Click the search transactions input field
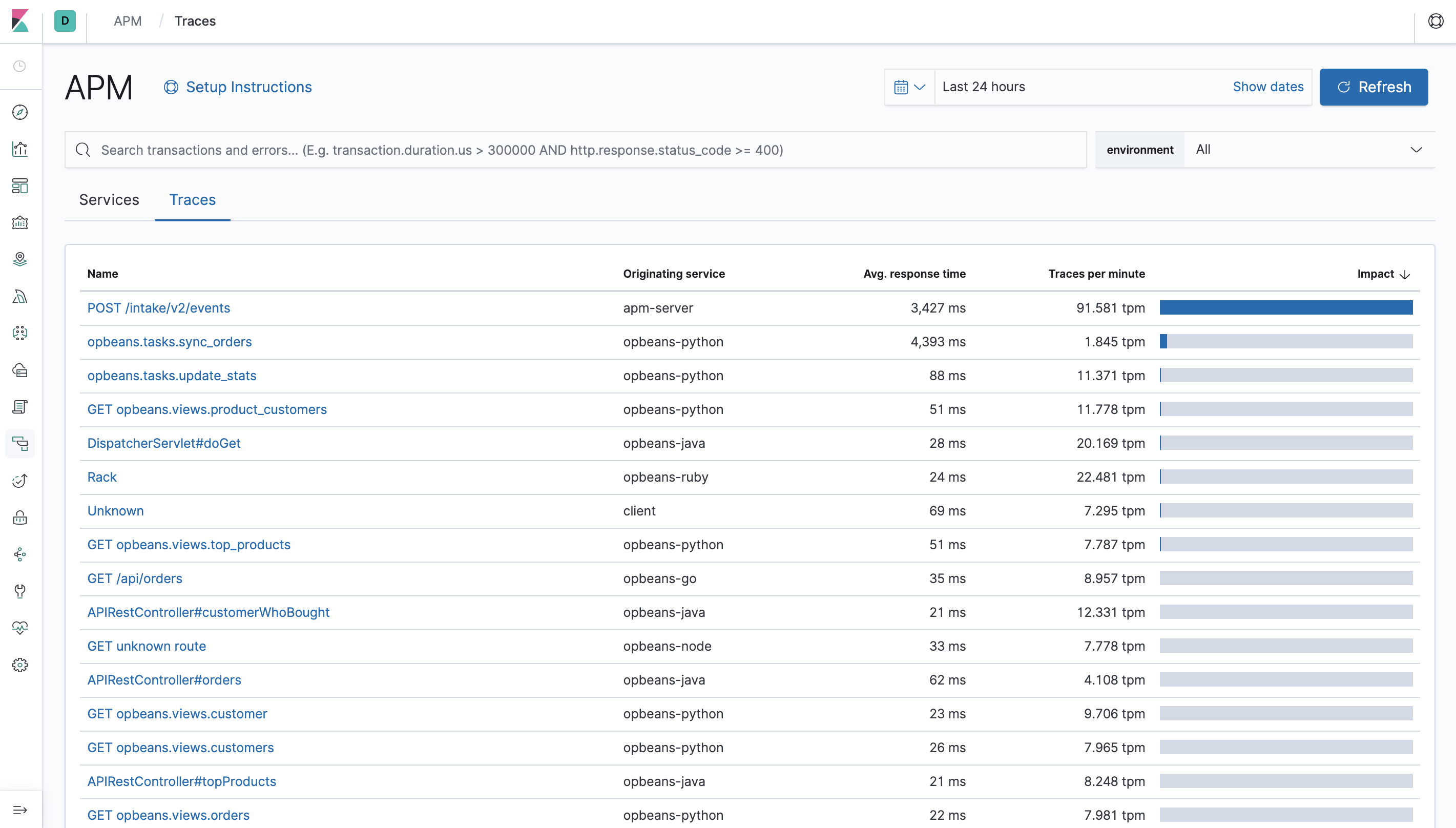 point(575,150)
